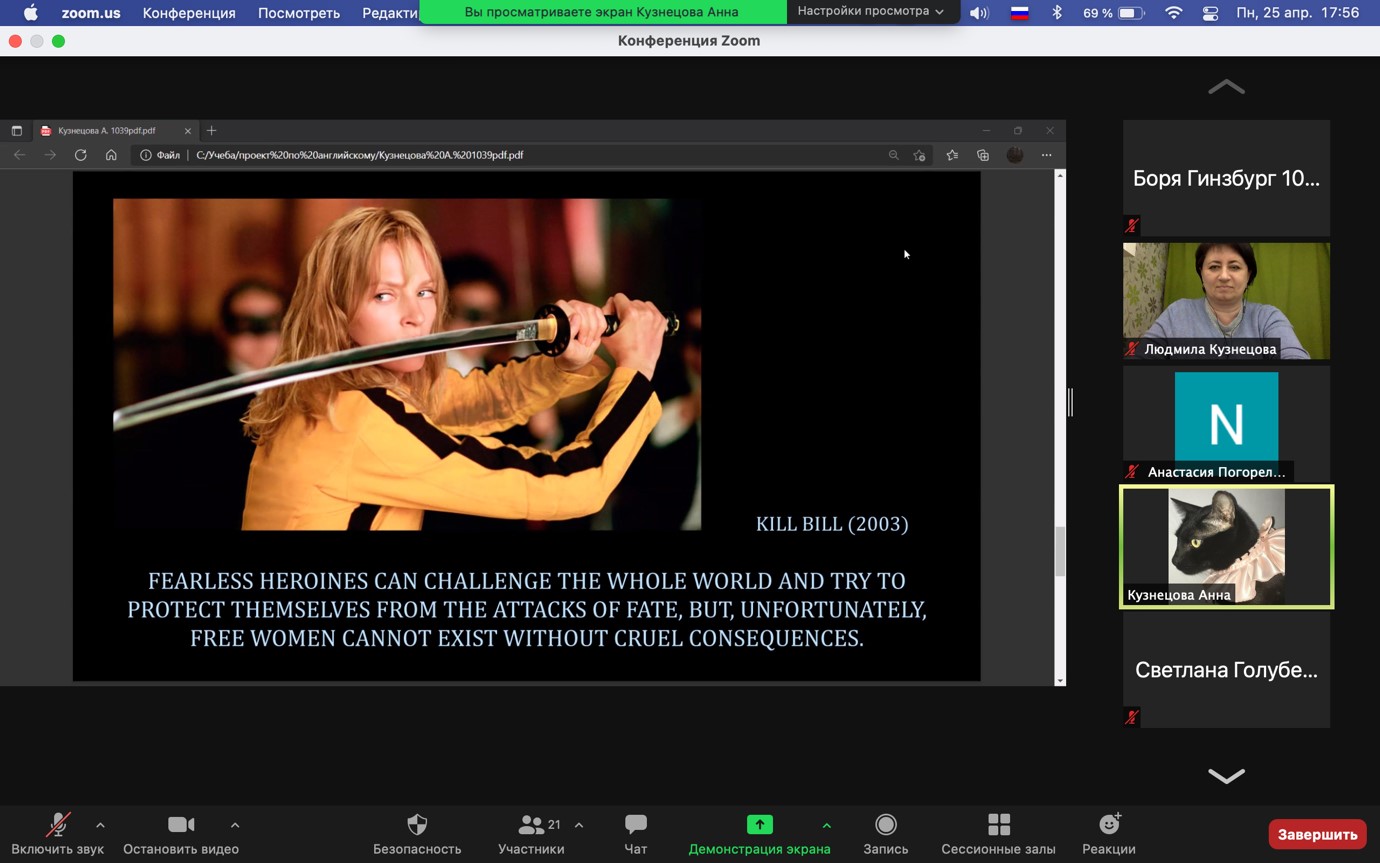Open Реакции reactions menu
The width and height of the screenshot is (1380, 863).
click(x=1108, y=834)
